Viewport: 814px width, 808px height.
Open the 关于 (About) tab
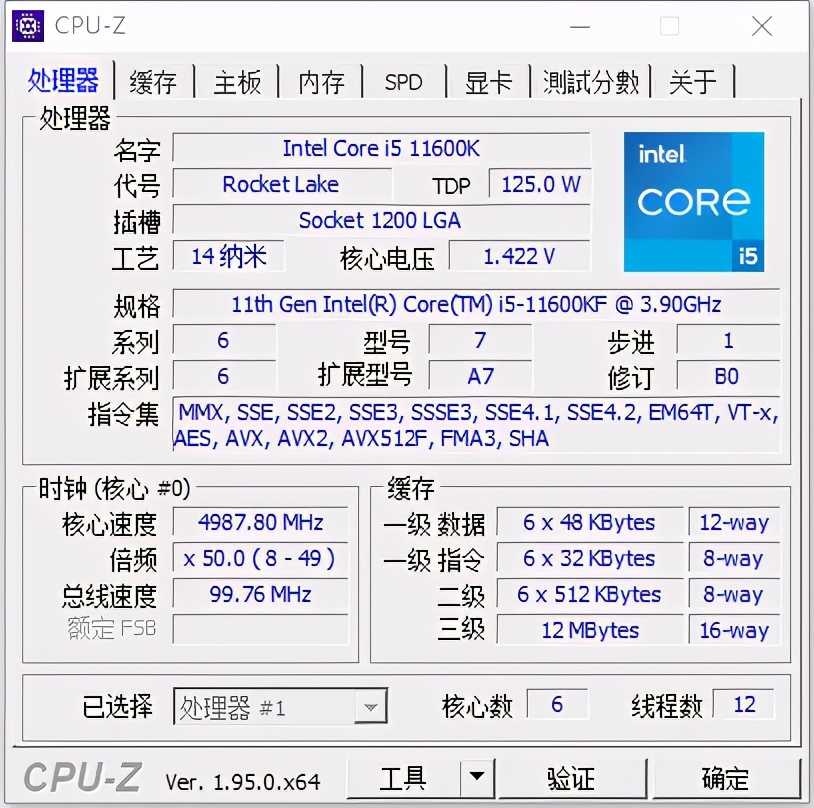coord(692,82)
